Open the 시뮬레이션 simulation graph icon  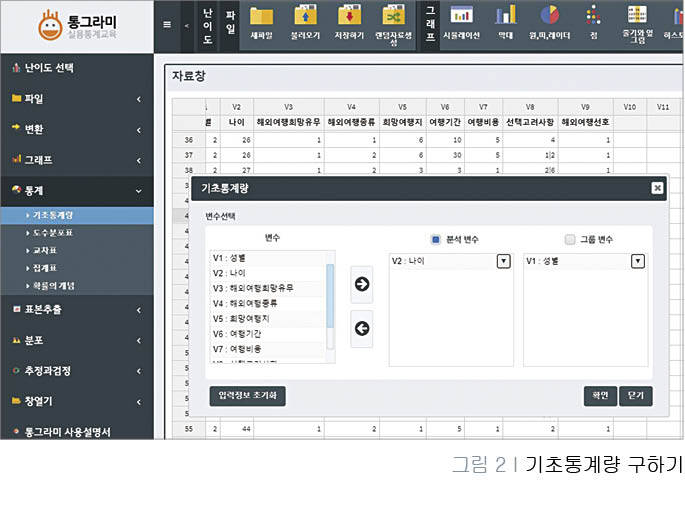click(x=461, y=16)
